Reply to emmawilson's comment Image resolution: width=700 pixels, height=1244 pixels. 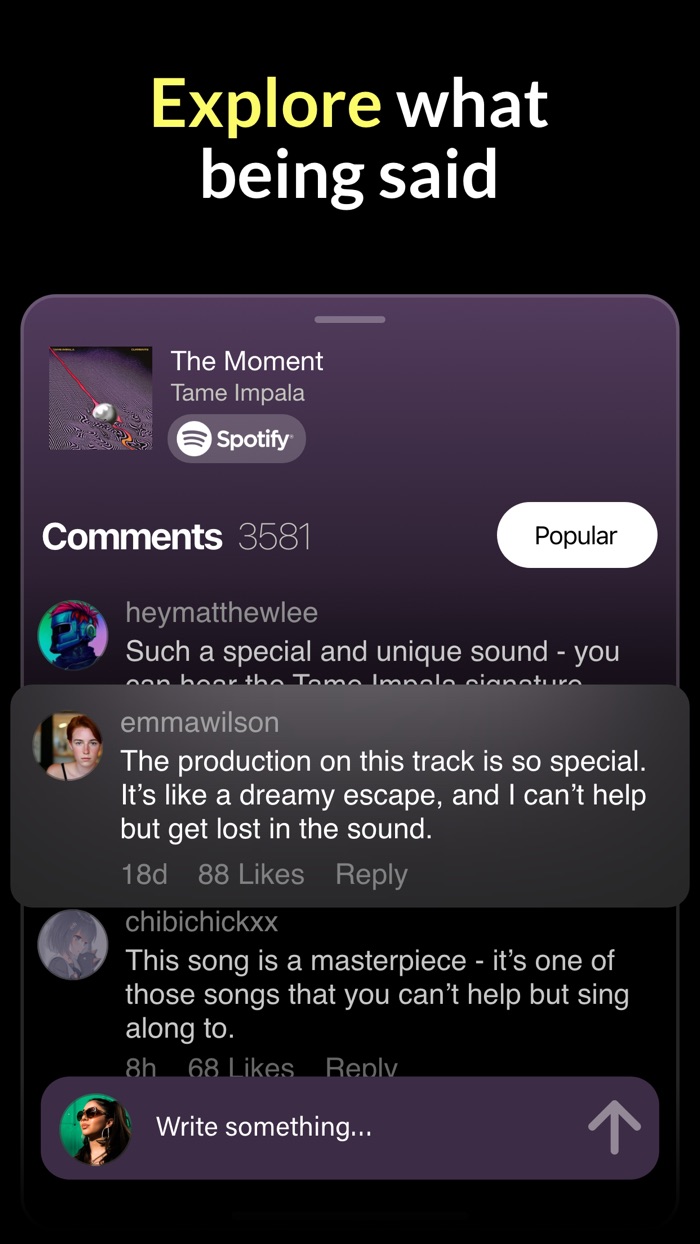(370, 874)
